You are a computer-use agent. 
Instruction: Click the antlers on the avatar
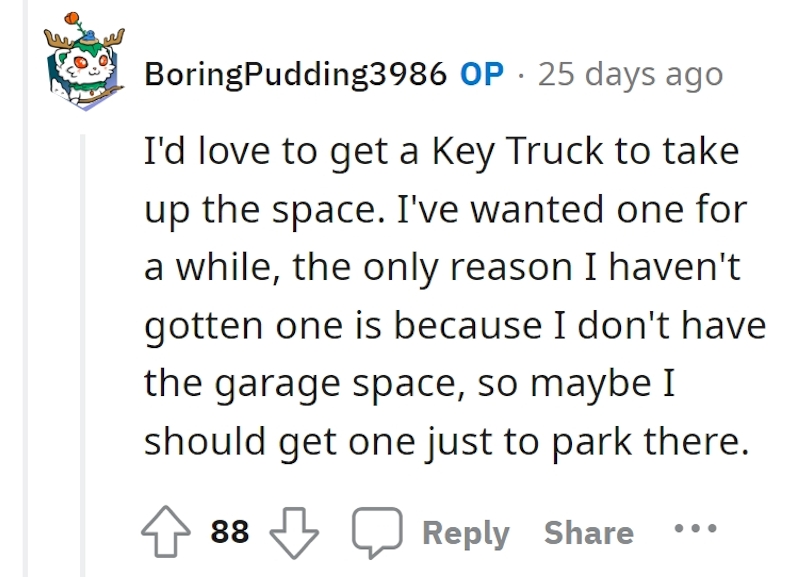[85, 38]
